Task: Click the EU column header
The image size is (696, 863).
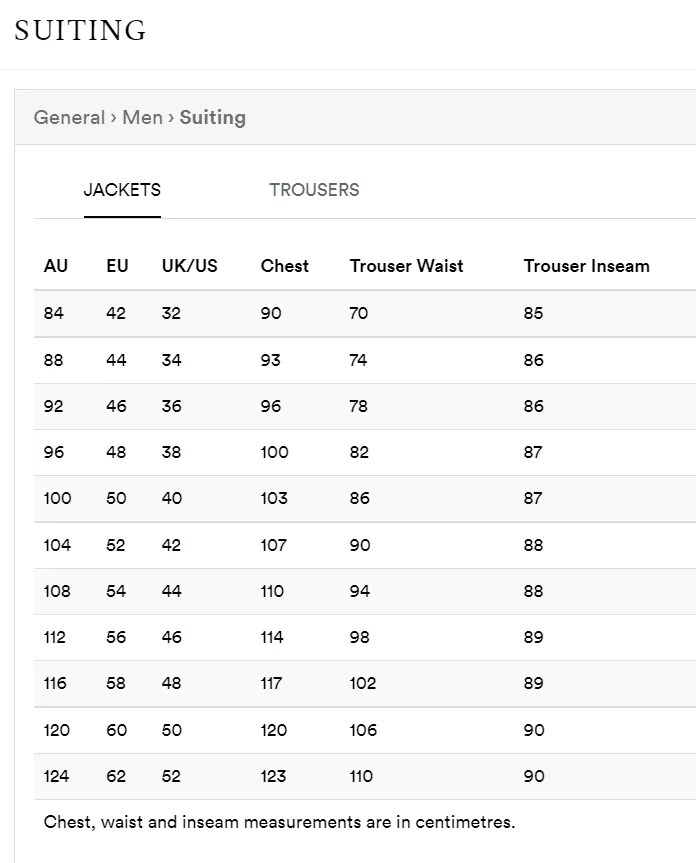Action: coord(117,266)
